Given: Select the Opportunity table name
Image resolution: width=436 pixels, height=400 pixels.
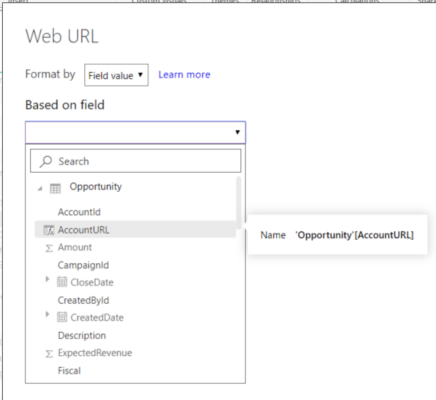Looking at the screenshot, I should pyautogui.click(x=96, y=187).
